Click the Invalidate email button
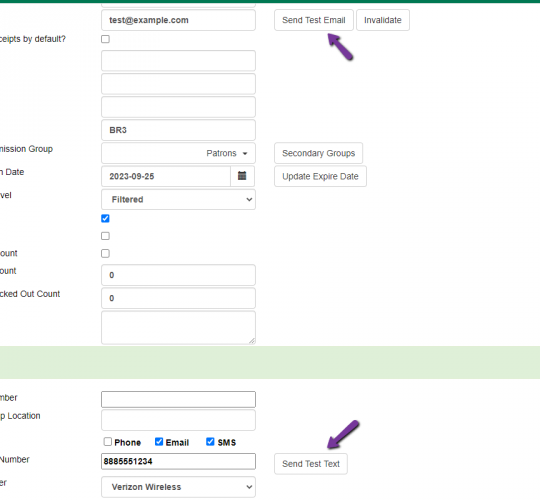This screenshot has height=500, width=540. (x=383, y=20)
